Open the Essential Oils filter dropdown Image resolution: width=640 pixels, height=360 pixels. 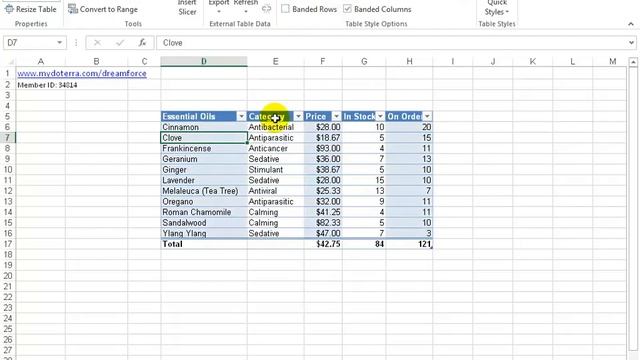click(241, 116)
